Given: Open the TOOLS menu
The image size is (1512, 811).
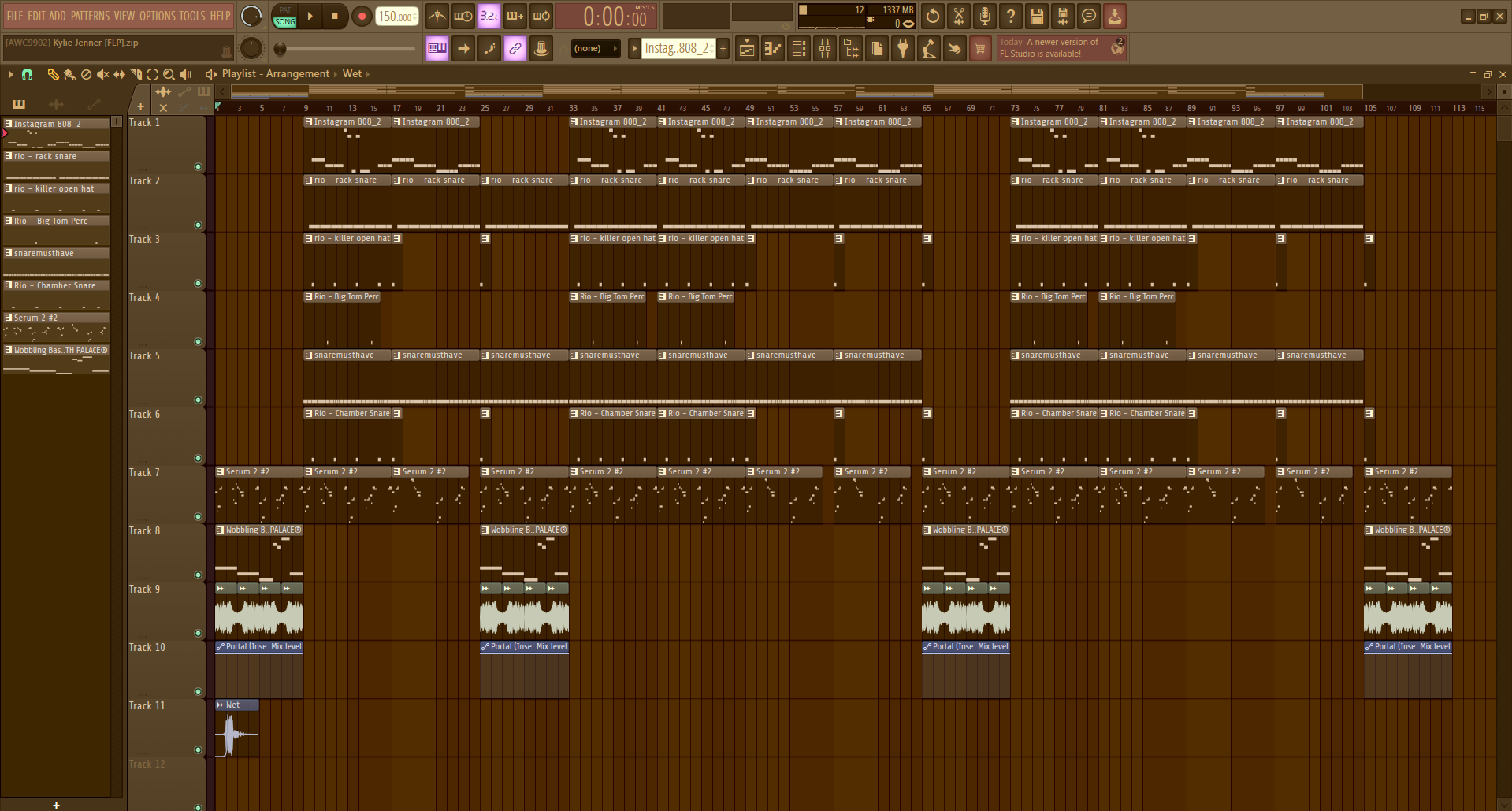Looking at the screenshot, I should tap(192, 16).
